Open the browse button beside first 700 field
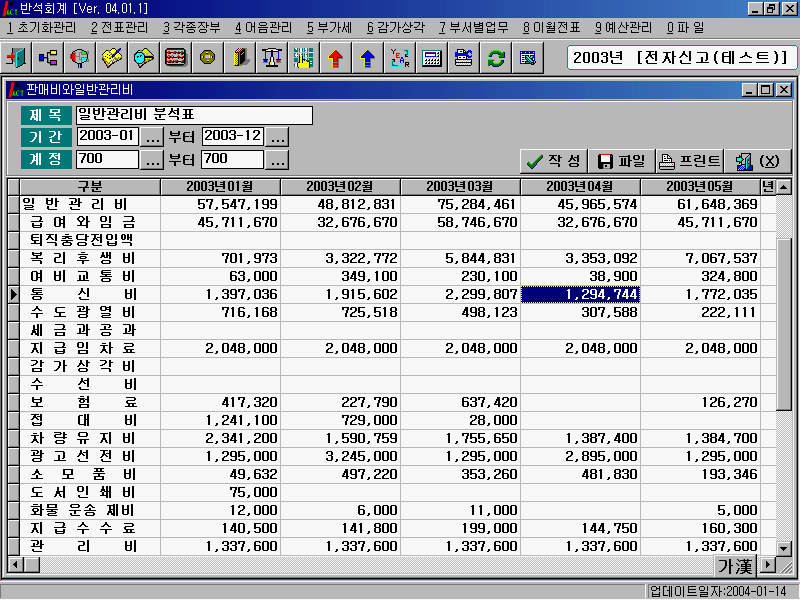This screenshot has width=800, height=600. pyautogui.click(x=152, y=160)
